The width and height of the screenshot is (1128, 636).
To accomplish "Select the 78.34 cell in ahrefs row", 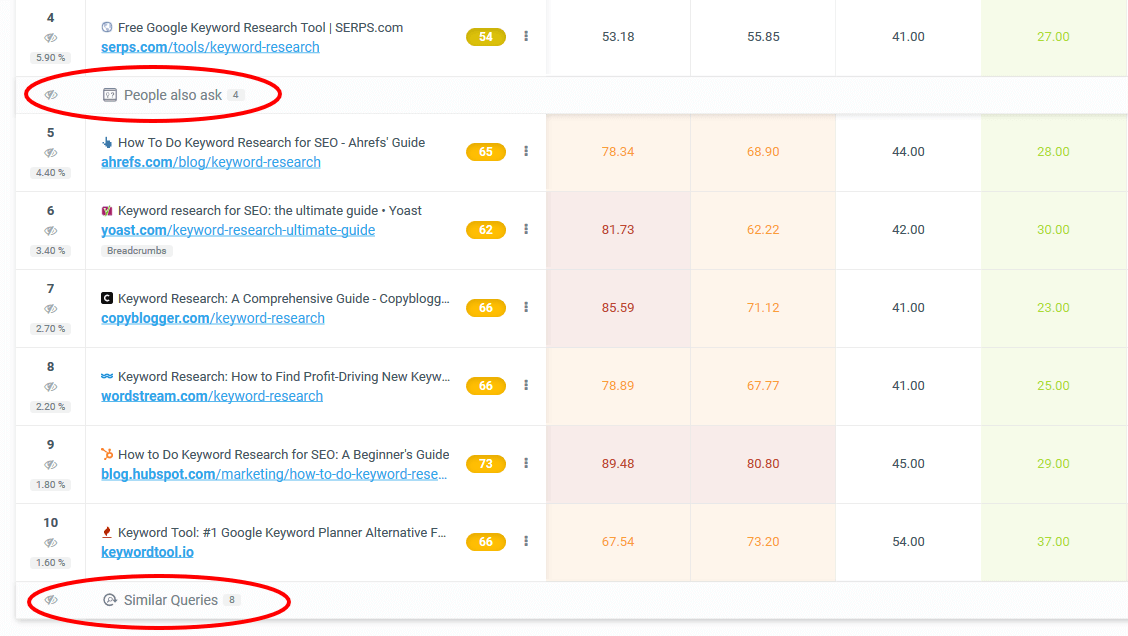I will (618, 152).
